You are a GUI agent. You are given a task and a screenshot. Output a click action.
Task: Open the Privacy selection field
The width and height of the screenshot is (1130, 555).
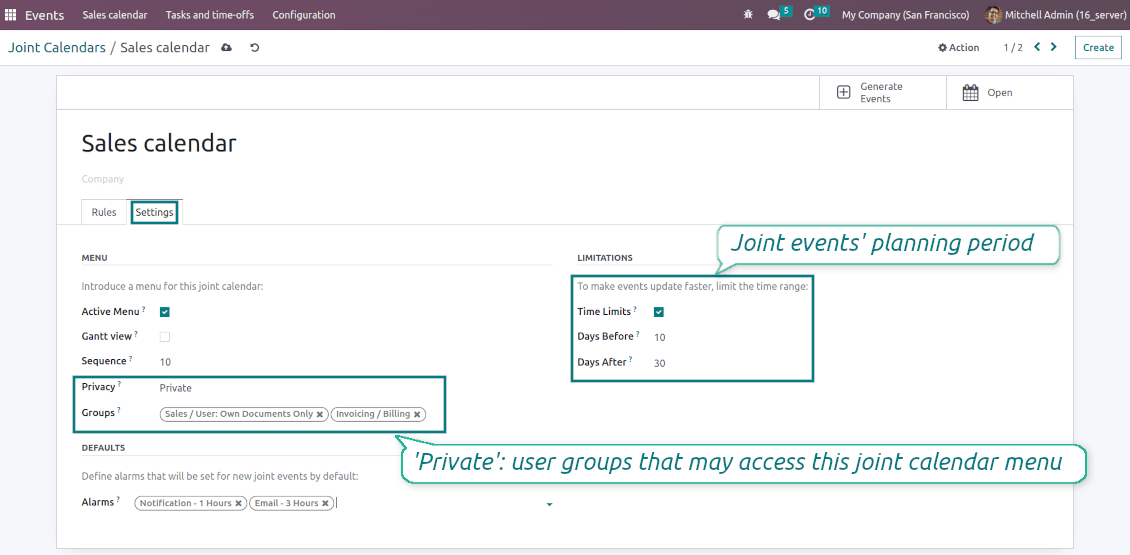pyautogui.click(x=355, y=388)
